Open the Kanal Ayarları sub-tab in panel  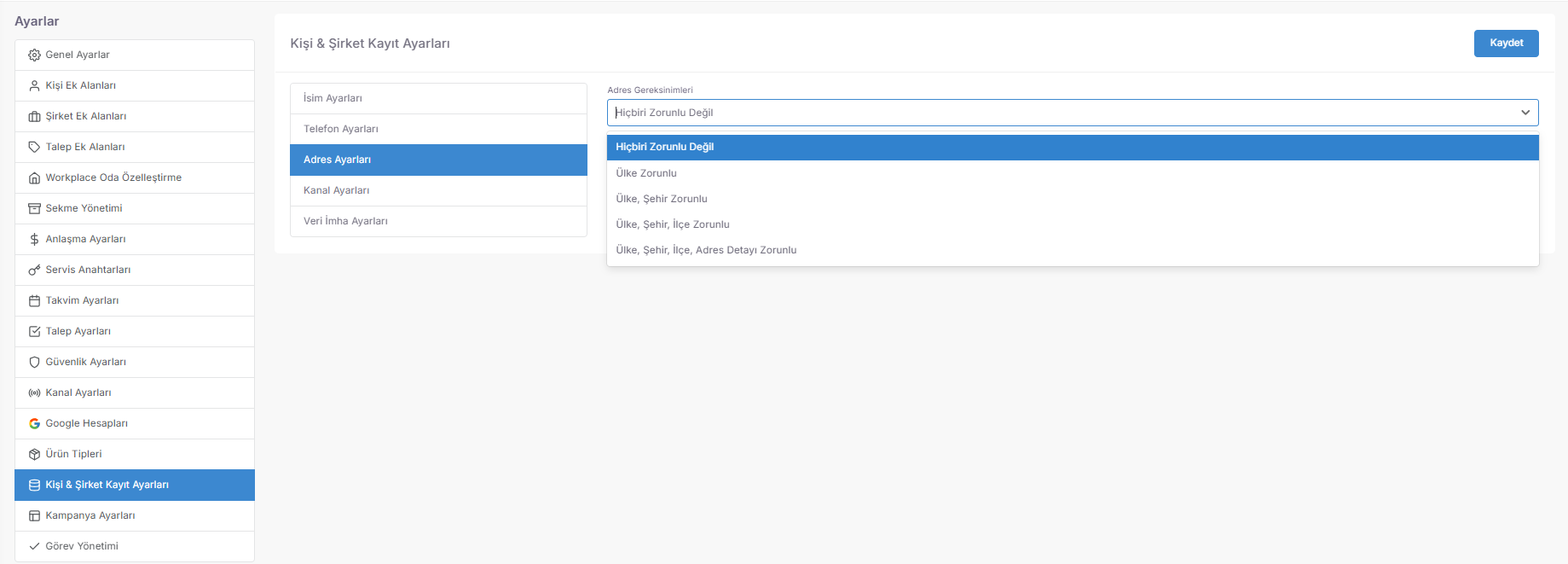tap(438, 190)
